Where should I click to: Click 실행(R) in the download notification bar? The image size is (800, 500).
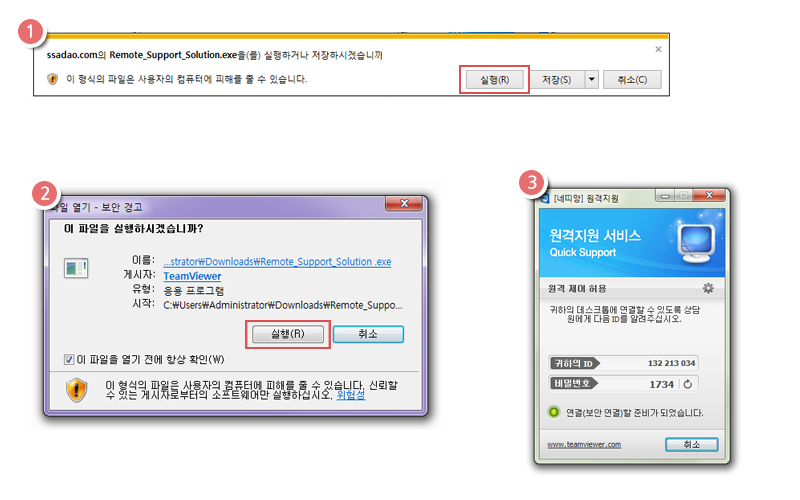click(494, 80)
